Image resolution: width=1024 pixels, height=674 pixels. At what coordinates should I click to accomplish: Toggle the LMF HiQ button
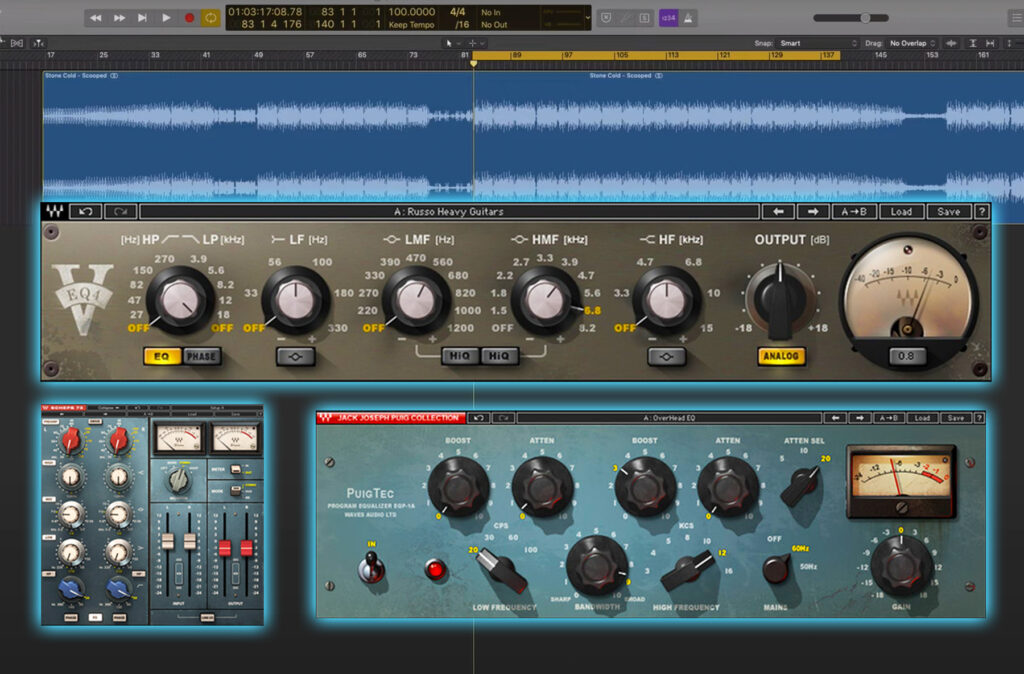pos(460,356)
